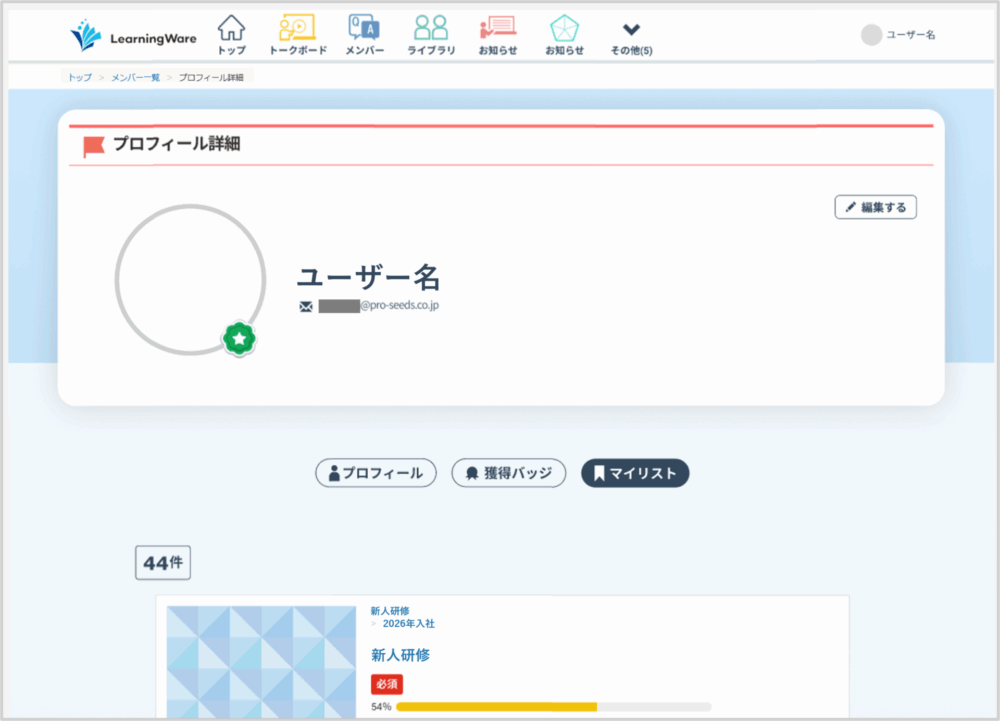1000x721 pixels.
Task: Follow the トップ breadcrumb link
Action: [x=79, y=77]
